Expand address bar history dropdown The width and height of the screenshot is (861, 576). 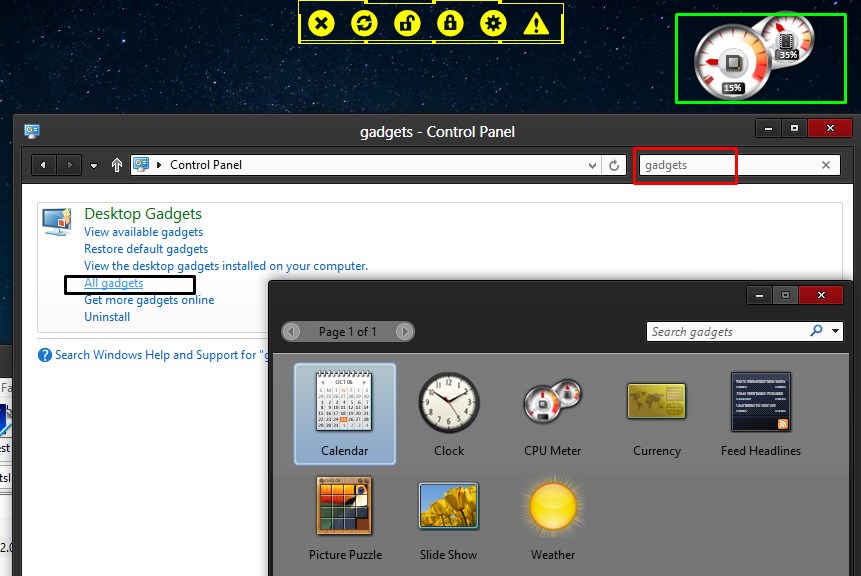[x=592, y=165]
